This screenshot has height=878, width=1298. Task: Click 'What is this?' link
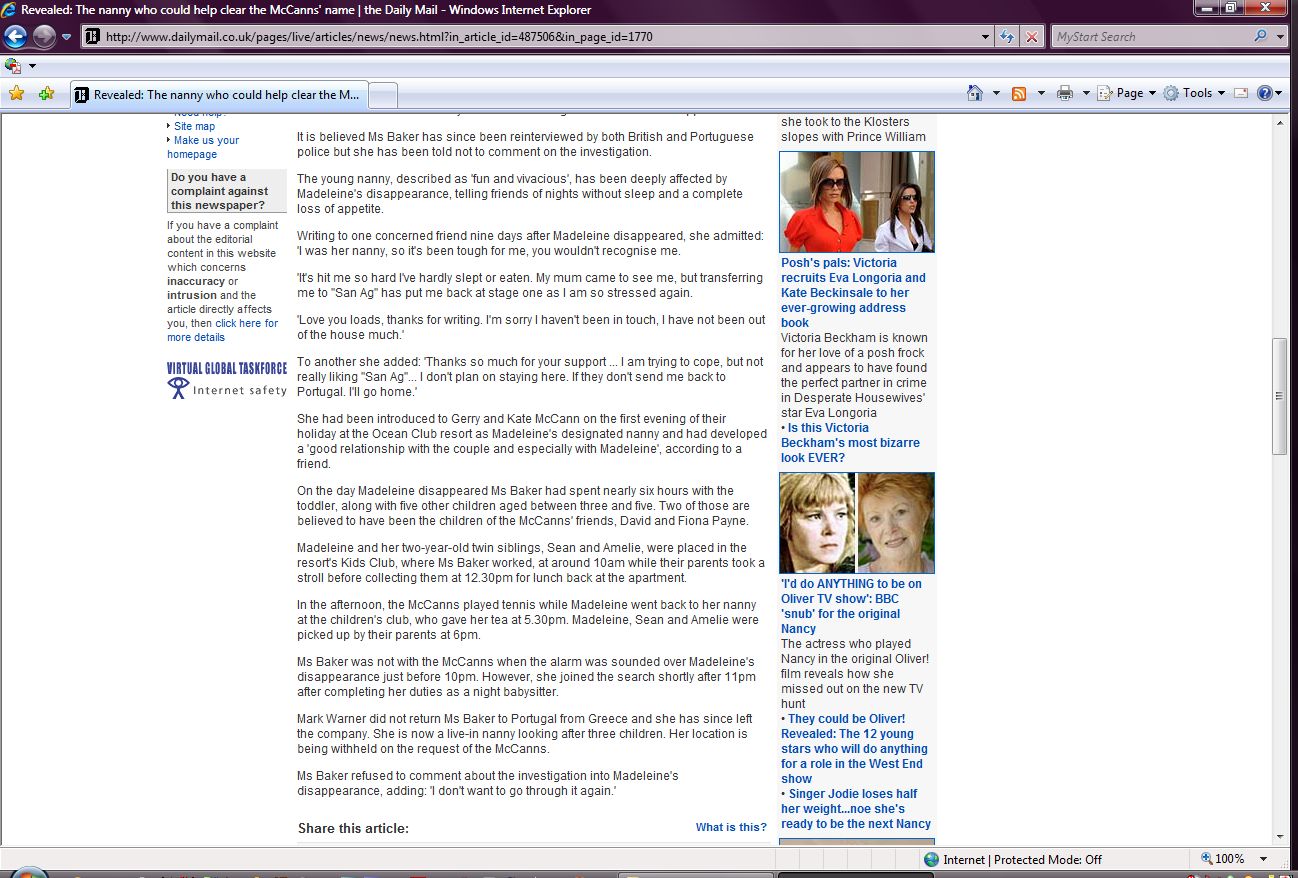point(731,827)
